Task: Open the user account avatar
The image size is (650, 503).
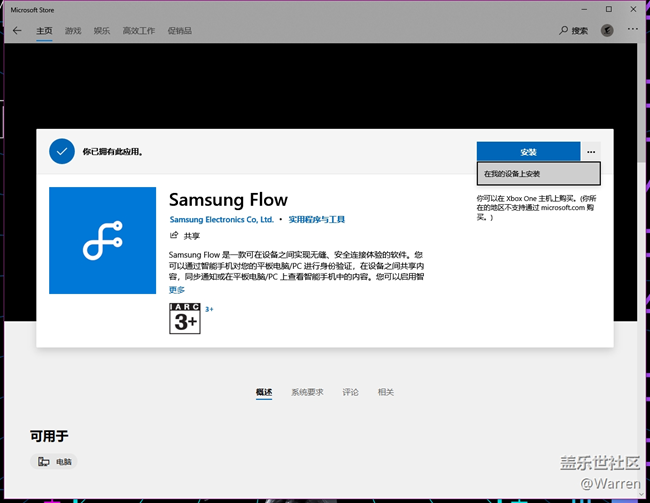Action: click(607, 31)
